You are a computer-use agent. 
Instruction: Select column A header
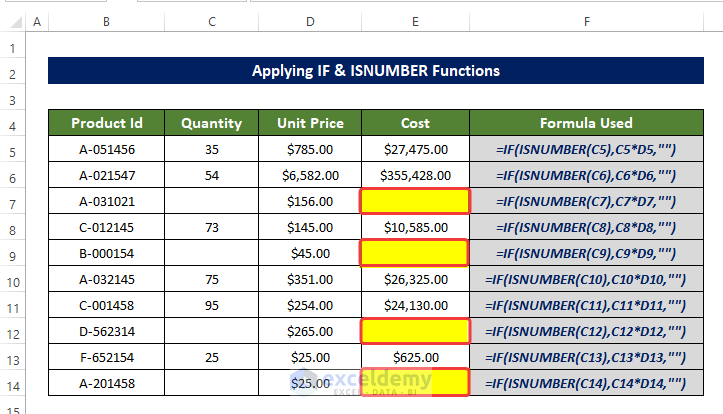coord(37,22)
